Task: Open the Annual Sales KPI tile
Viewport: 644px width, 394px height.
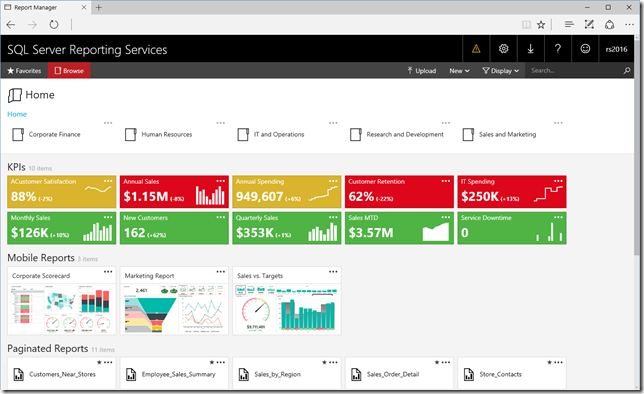Action: pos(174,192)
